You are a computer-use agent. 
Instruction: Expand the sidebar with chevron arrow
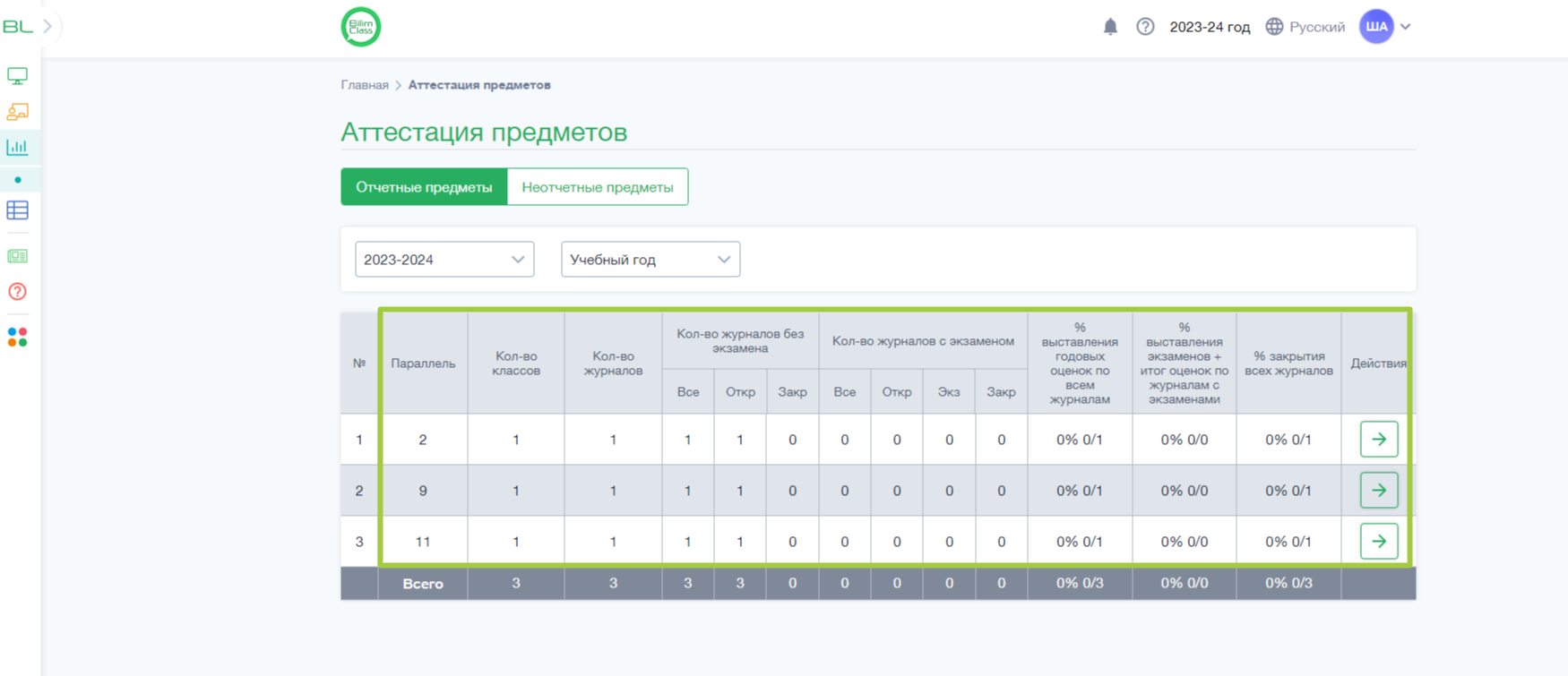pos(48,27)
